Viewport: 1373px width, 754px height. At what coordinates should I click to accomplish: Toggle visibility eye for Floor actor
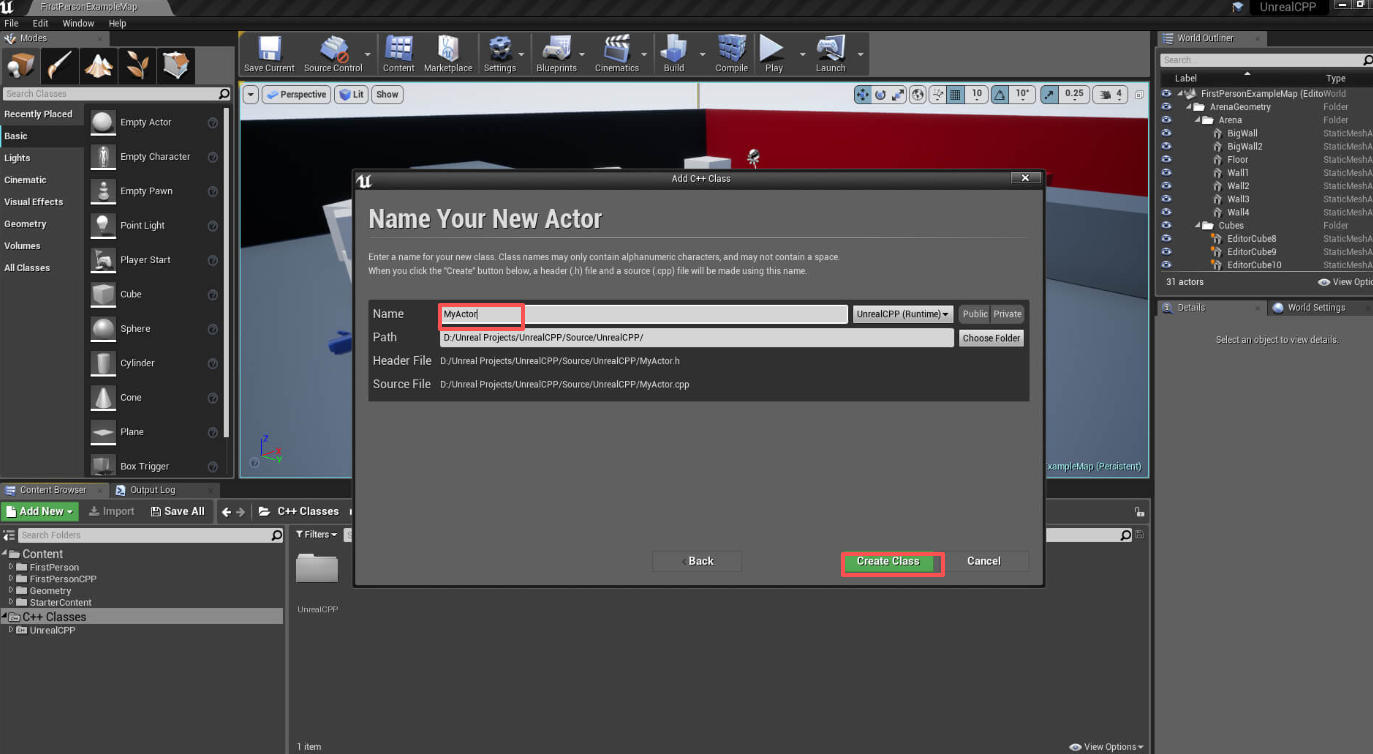click(x=1166, y=160)
